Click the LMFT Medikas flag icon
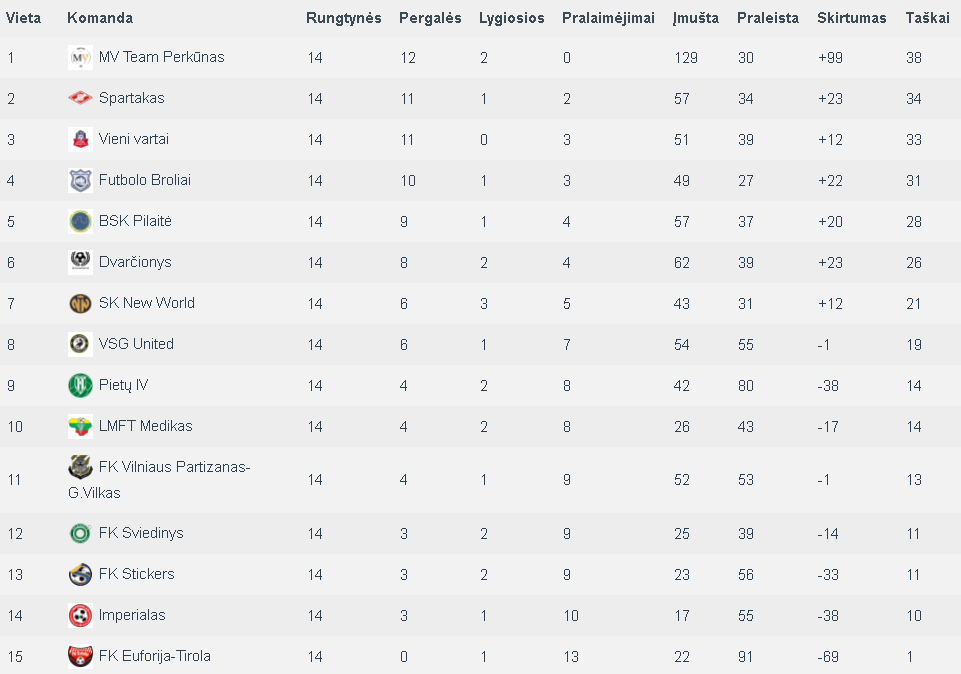This screenshot has height=674, width=961. tap(80, 426)
